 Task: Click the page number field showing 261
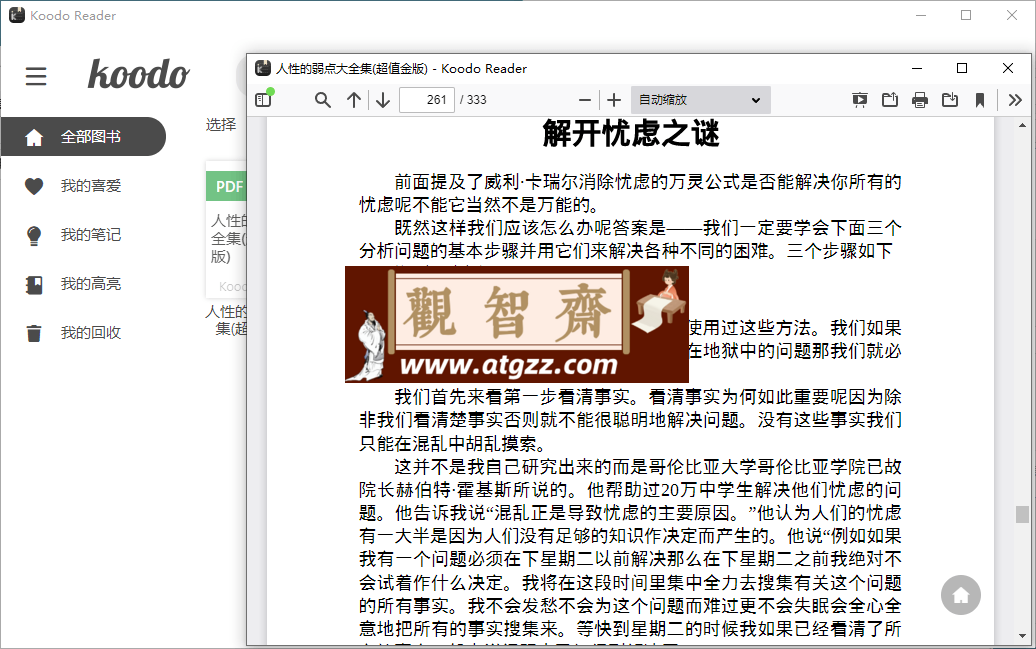tap(427, 100)
